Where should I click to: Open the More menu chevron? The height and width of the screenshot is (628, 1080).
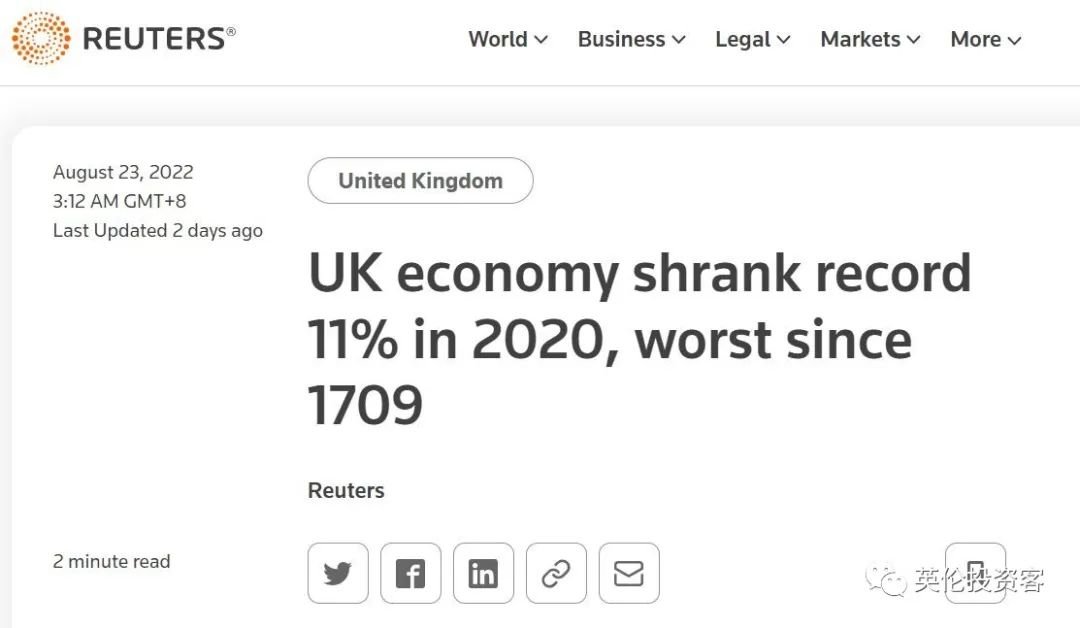[1014, 41]
